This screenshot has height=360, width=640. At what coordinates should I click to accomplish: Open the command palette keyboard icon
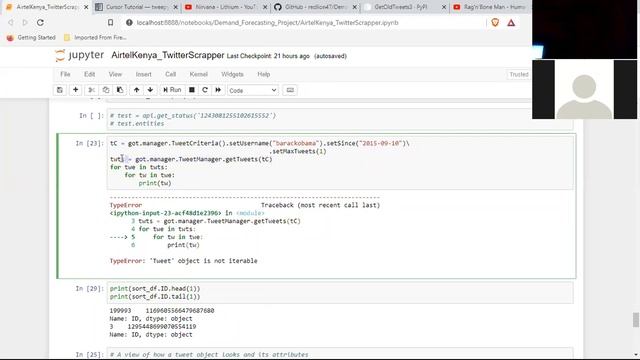click(x=290, y=90)
